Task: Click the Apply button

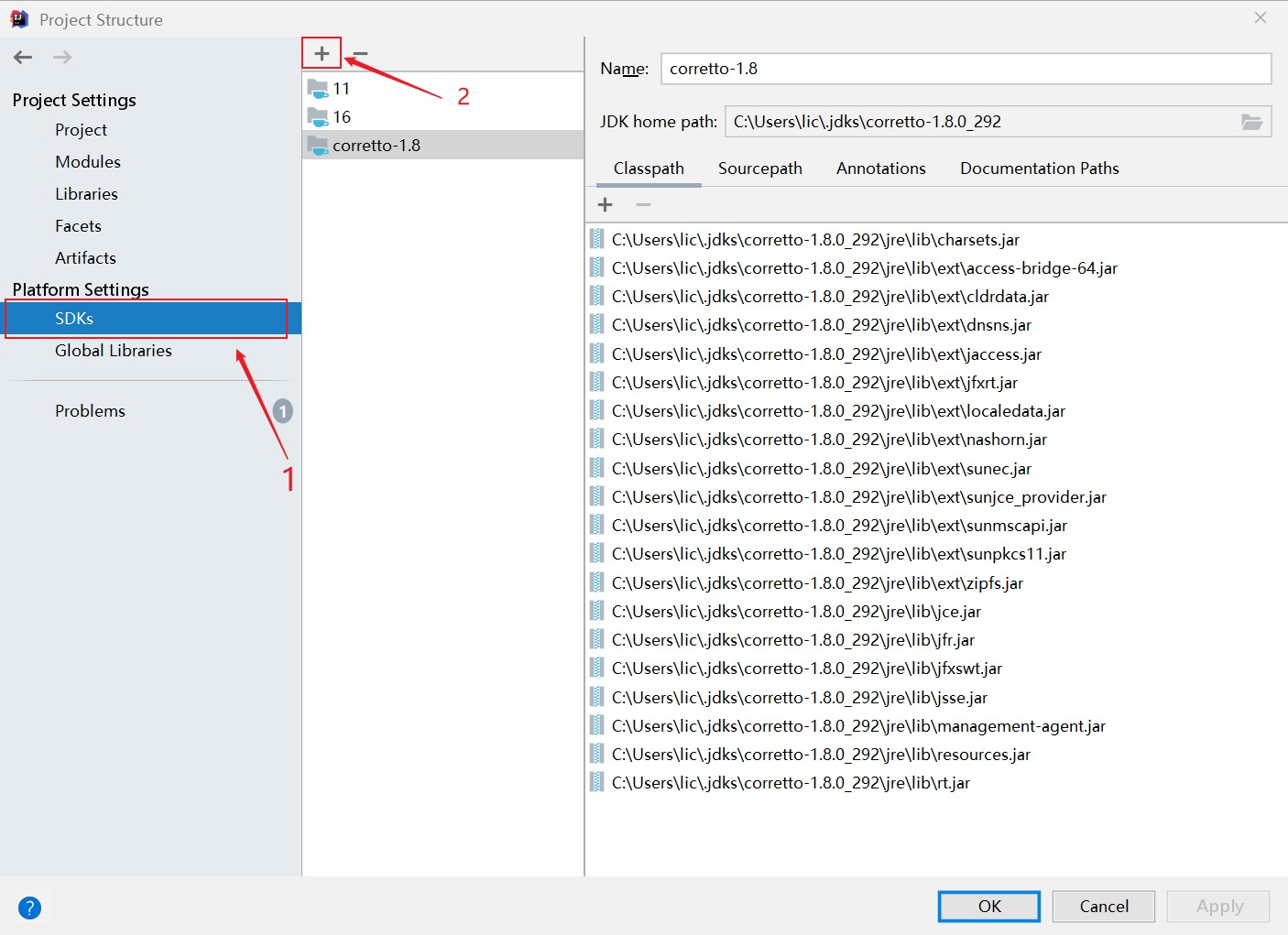Action: tap(1219, 907)
